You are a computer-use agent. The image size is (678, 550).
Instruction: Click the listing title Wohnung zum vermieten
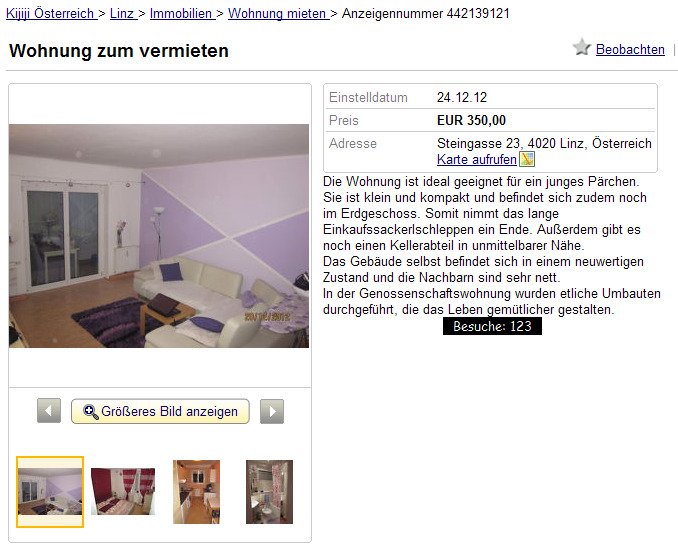pyautogui.click(x=118, y=51)
